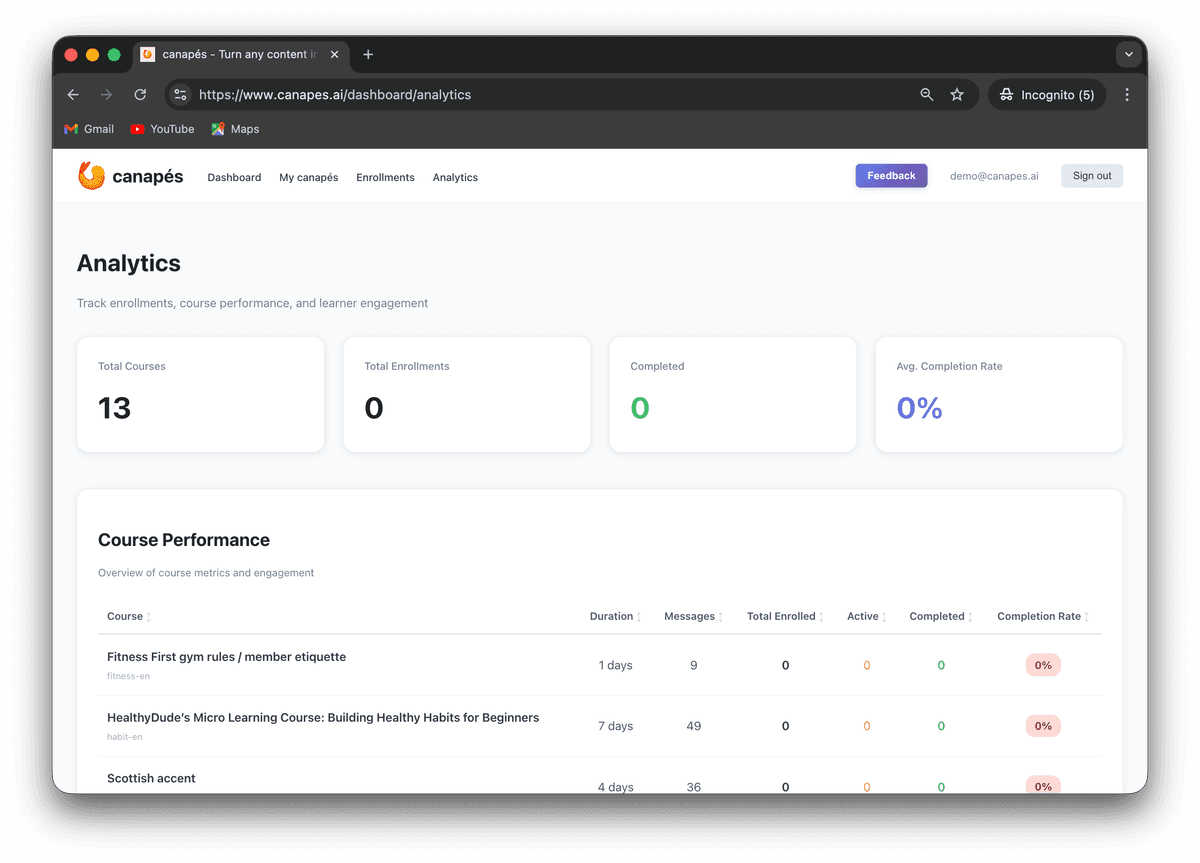This screenshot has height=863, width=1200.
Task: Switch to the Enrollments section
Action: [385, 177]
